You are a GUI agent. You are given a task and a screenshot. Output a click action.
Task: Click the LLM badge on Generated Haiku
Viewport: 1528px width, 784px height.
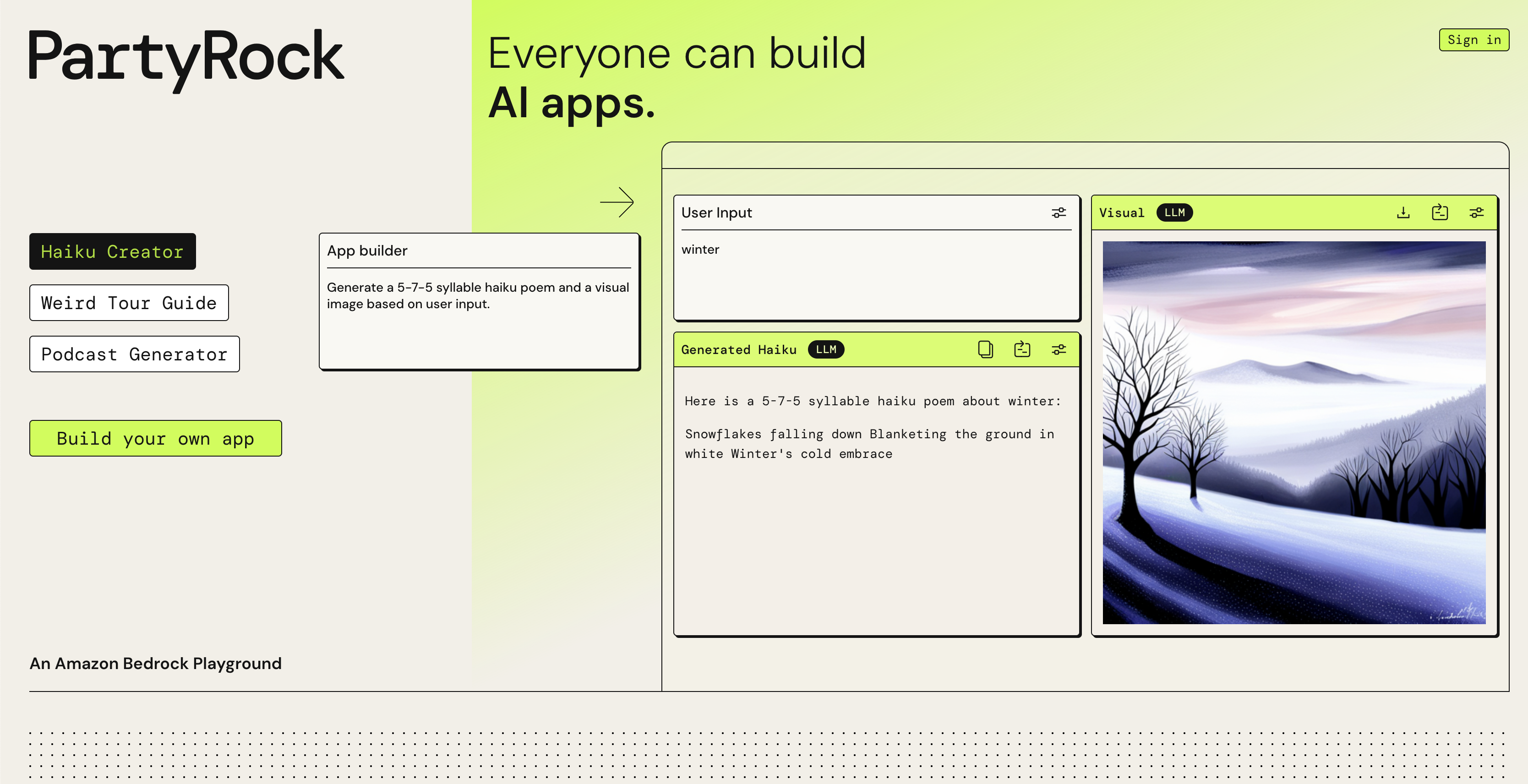pos(826,349)
